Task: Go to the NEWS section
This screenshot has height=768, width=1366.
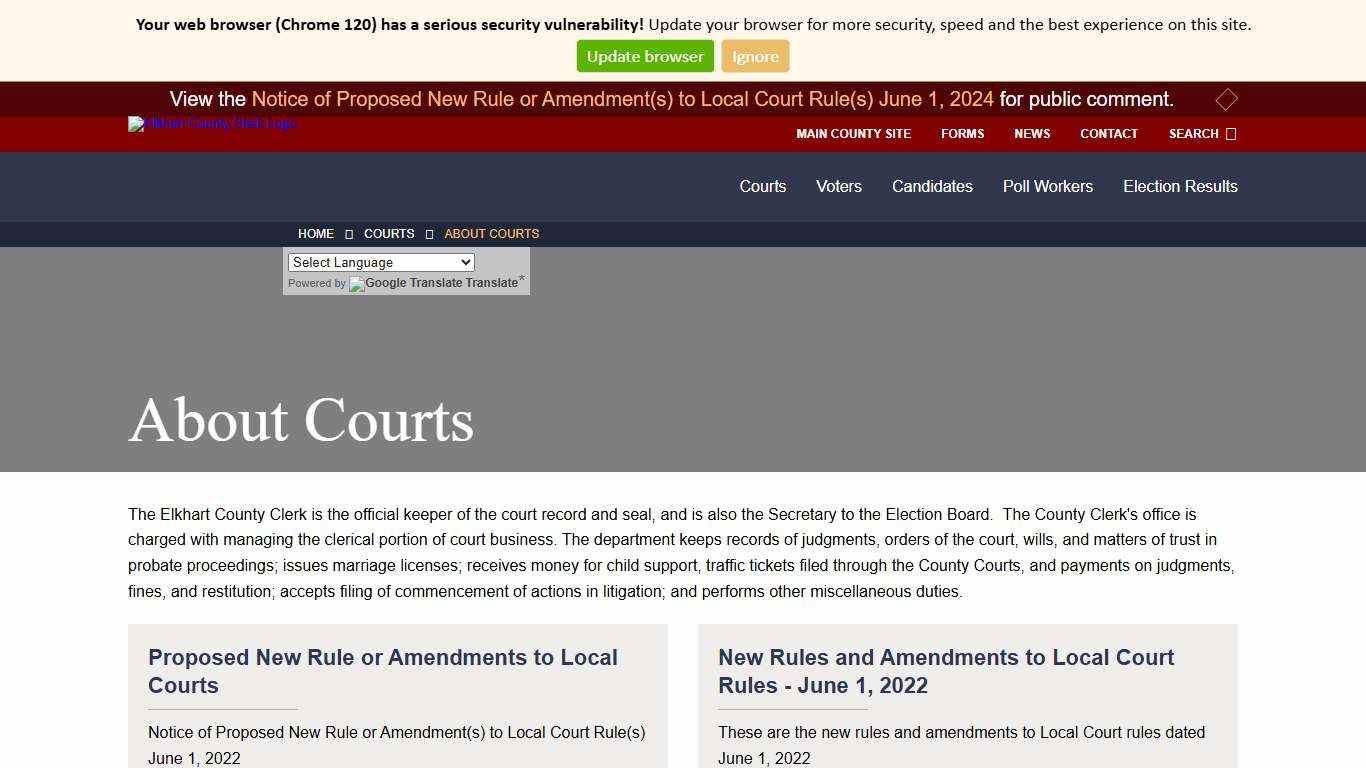Action: [1031, 133]
